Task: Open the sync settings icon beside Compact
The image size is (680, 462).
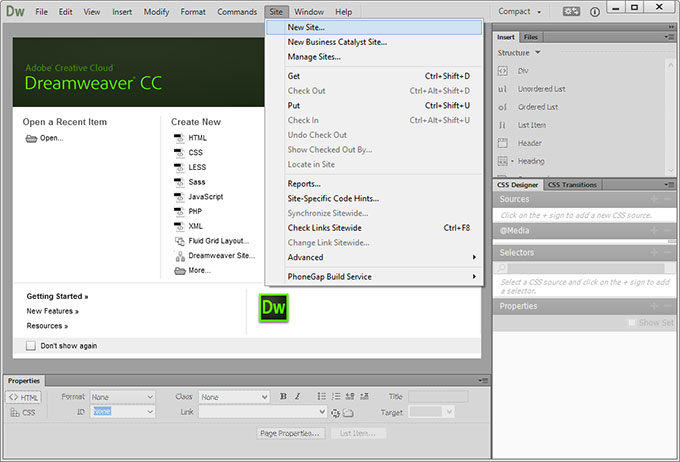Action: [x=571, y=12]
